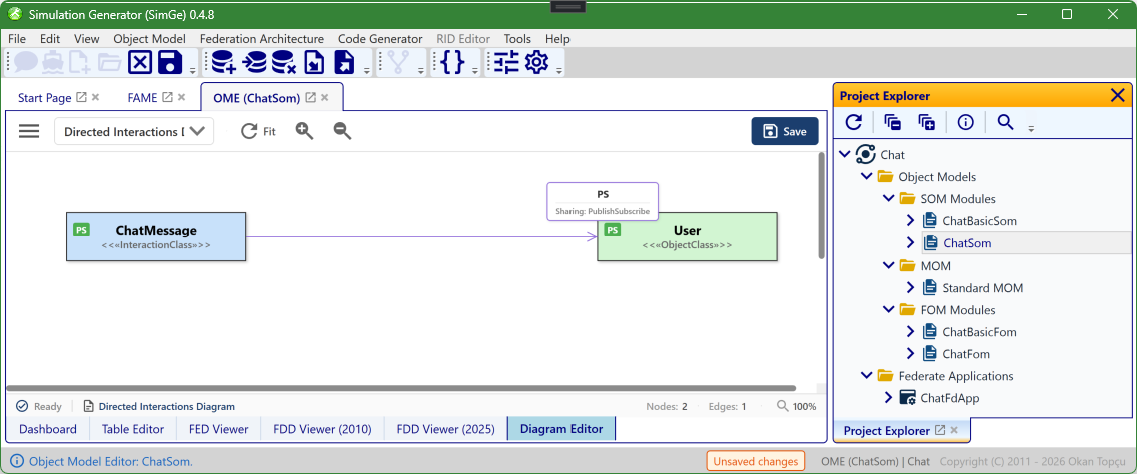
Task: Switch to the Table Editor tab
Action: tap(133, 429)
